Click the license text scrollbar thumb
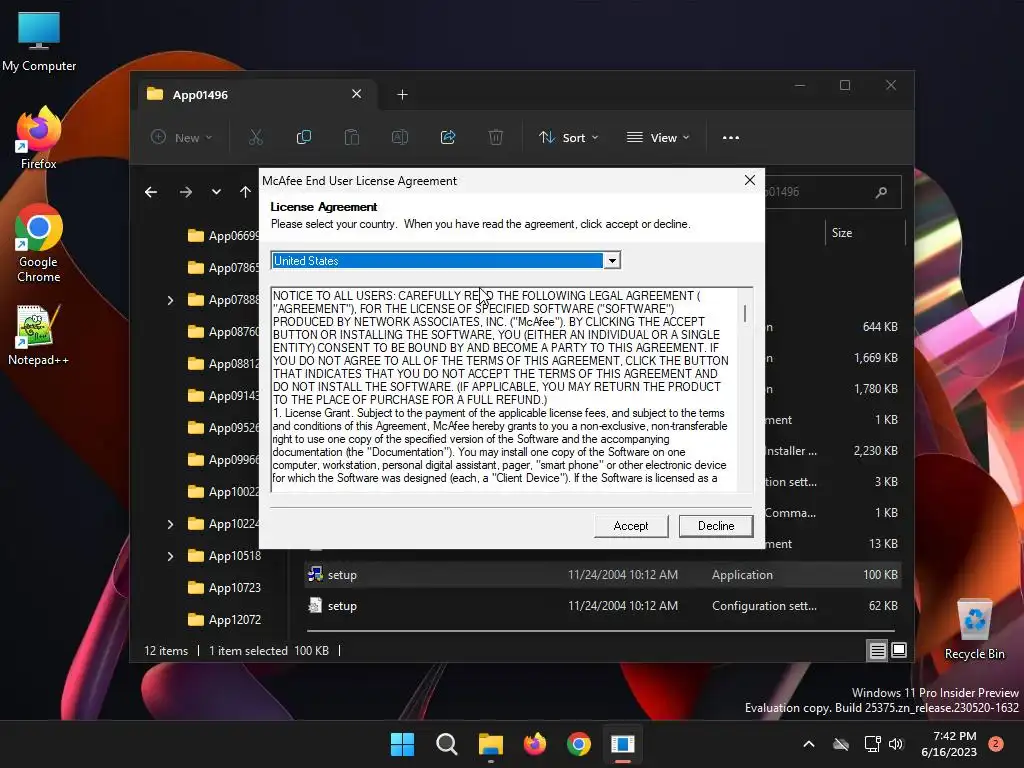This screenshot has height=768, width=1024. [744, 313]
